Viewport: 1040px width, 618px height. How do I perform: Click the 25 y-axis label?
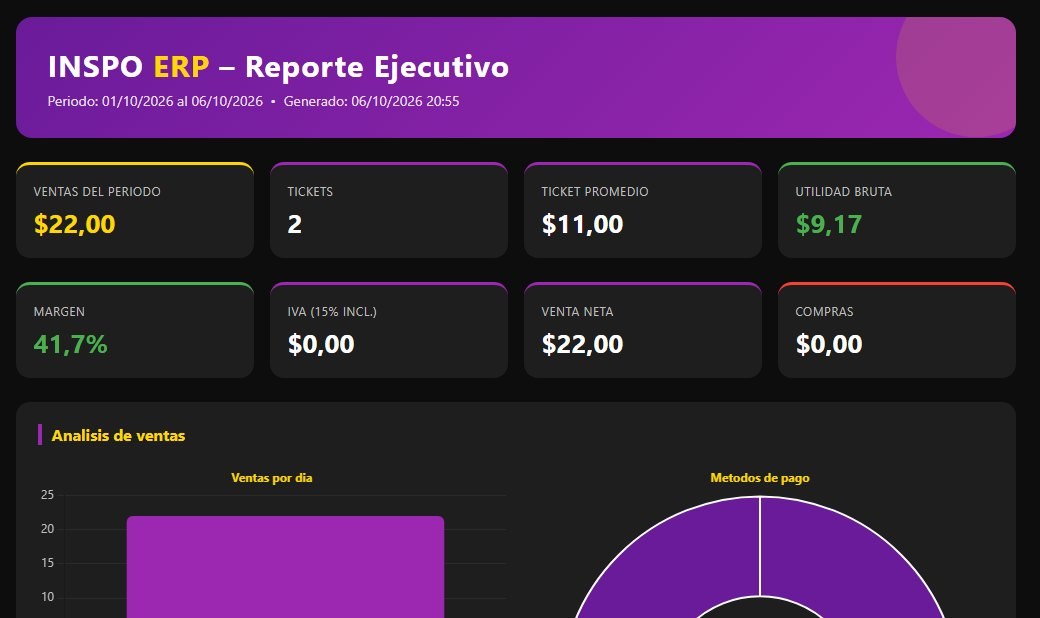click(x=47, y=495)
